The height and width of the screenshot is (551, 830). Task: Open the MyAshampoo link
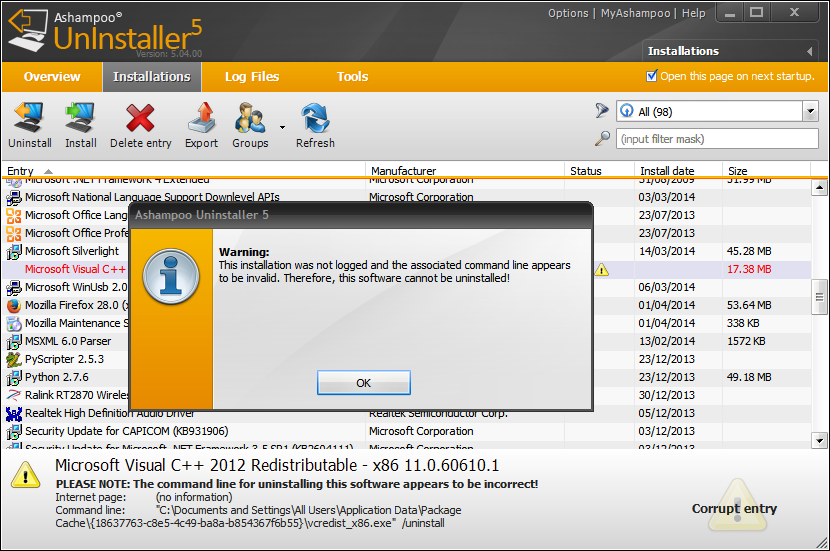click(x=635, y=13)
